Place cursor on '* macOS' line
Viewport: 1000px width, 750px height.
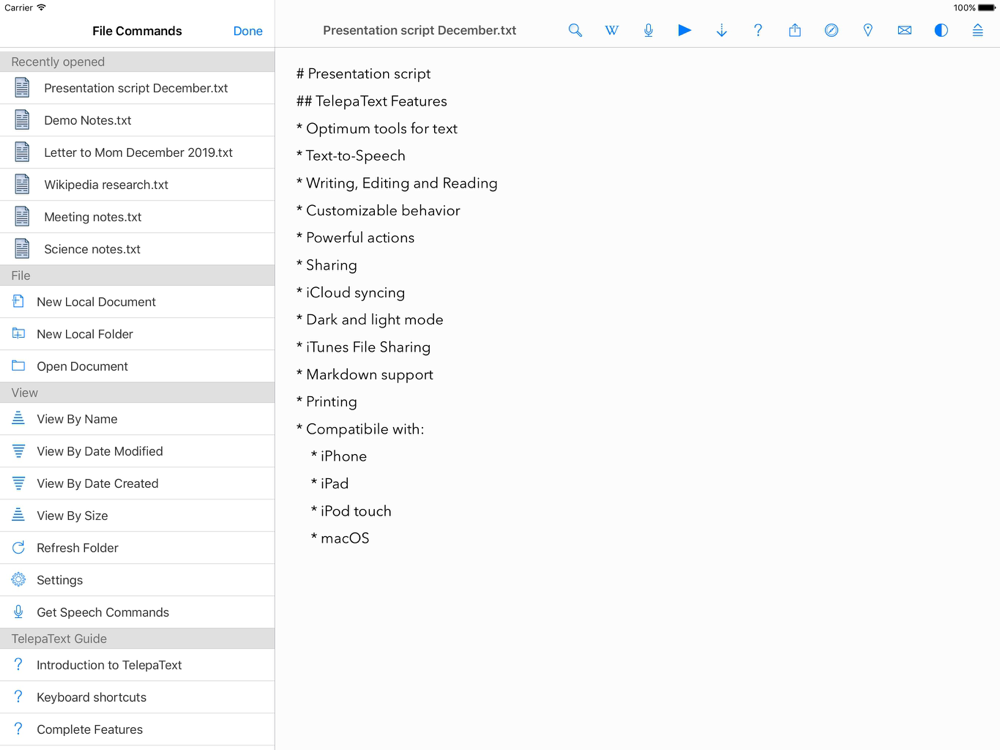tap(340, 538)
